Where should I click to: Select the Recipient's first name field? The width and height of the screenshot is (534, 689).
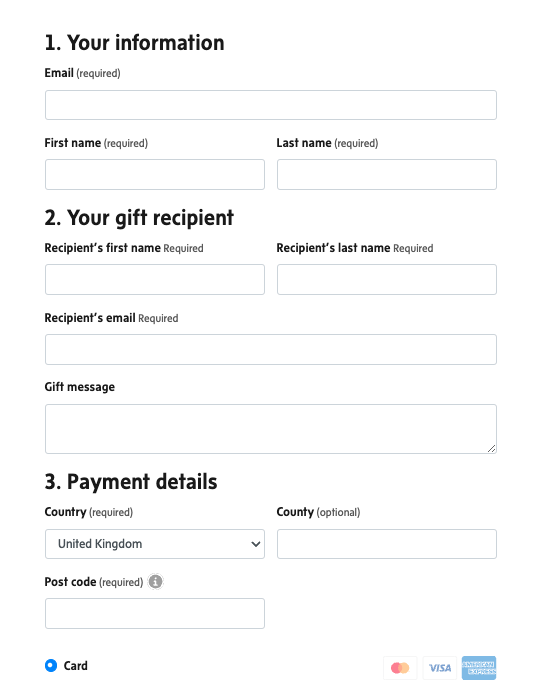pyautogui.click(x=155, y=279)
